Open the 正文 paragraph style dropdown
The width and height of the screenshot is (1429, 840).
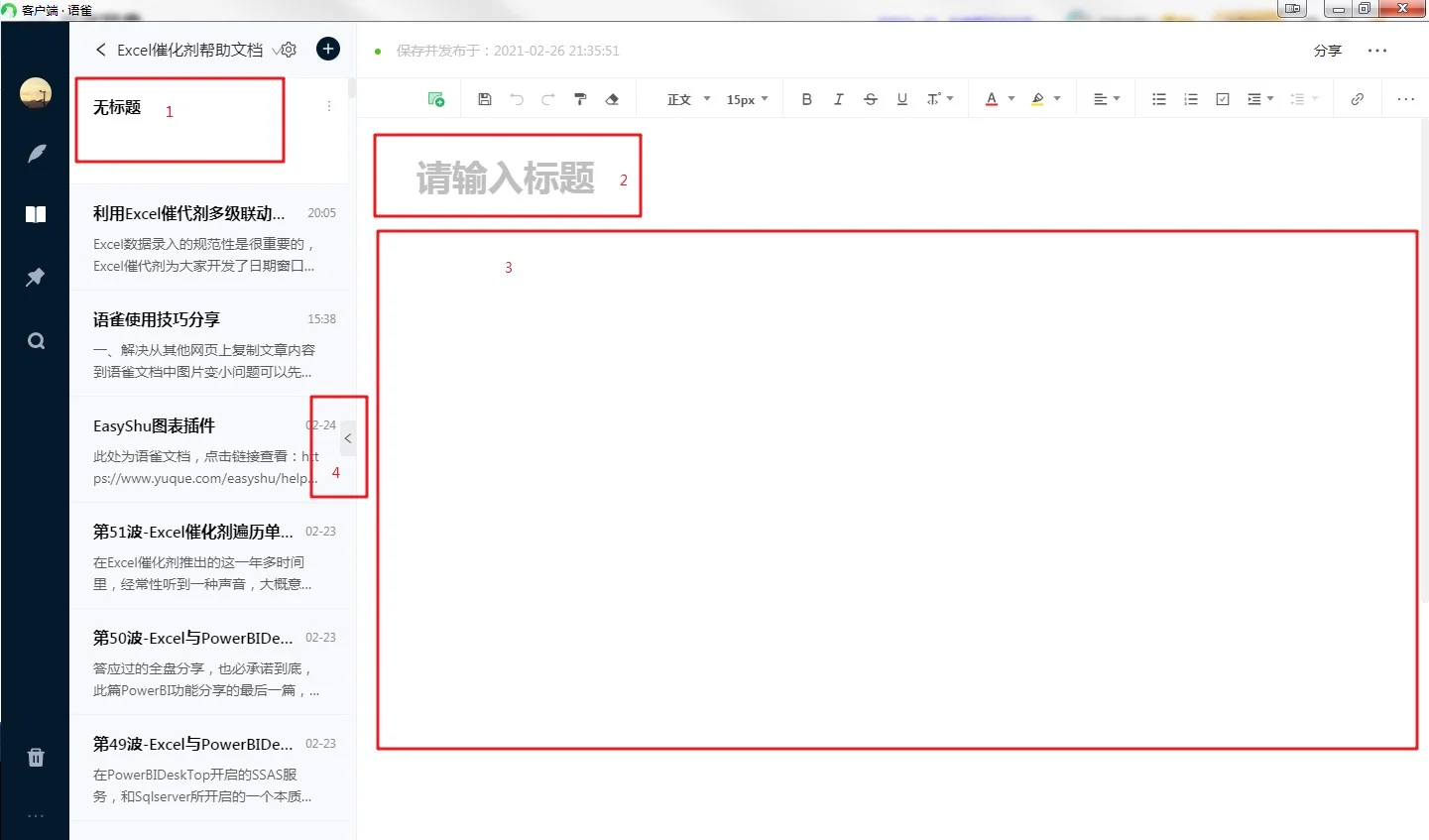click(x=689, y=99)
